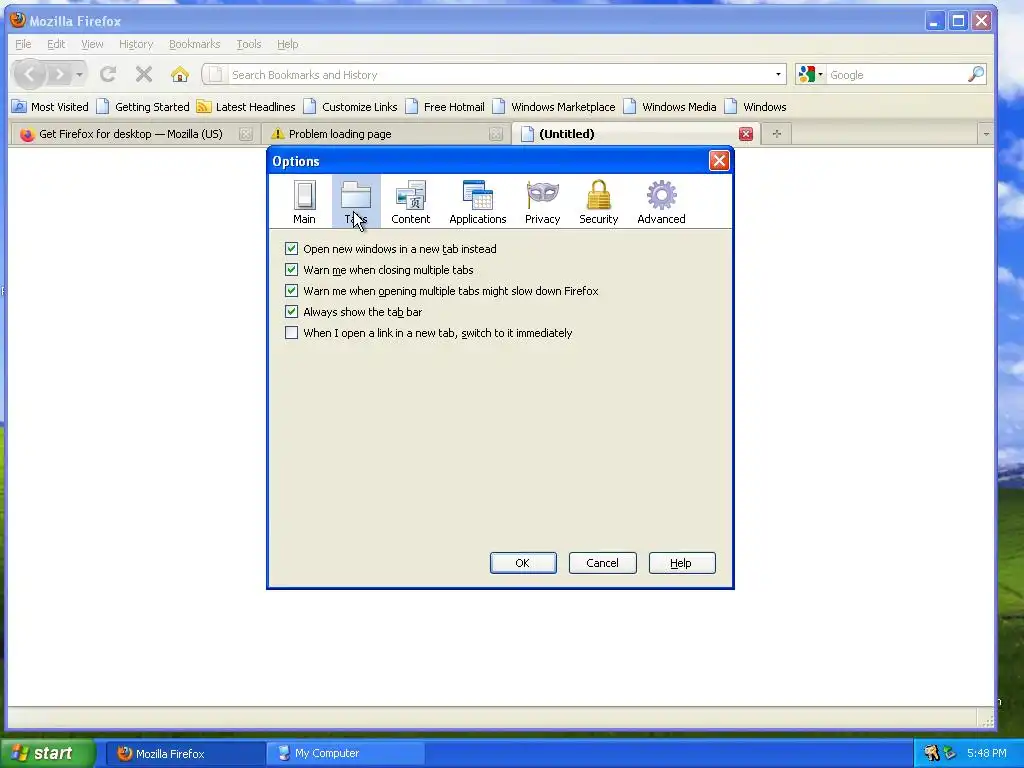
Task: Open the Most Visited bookmarks folder
Action: pyautogui.click(x=50, y=106)
